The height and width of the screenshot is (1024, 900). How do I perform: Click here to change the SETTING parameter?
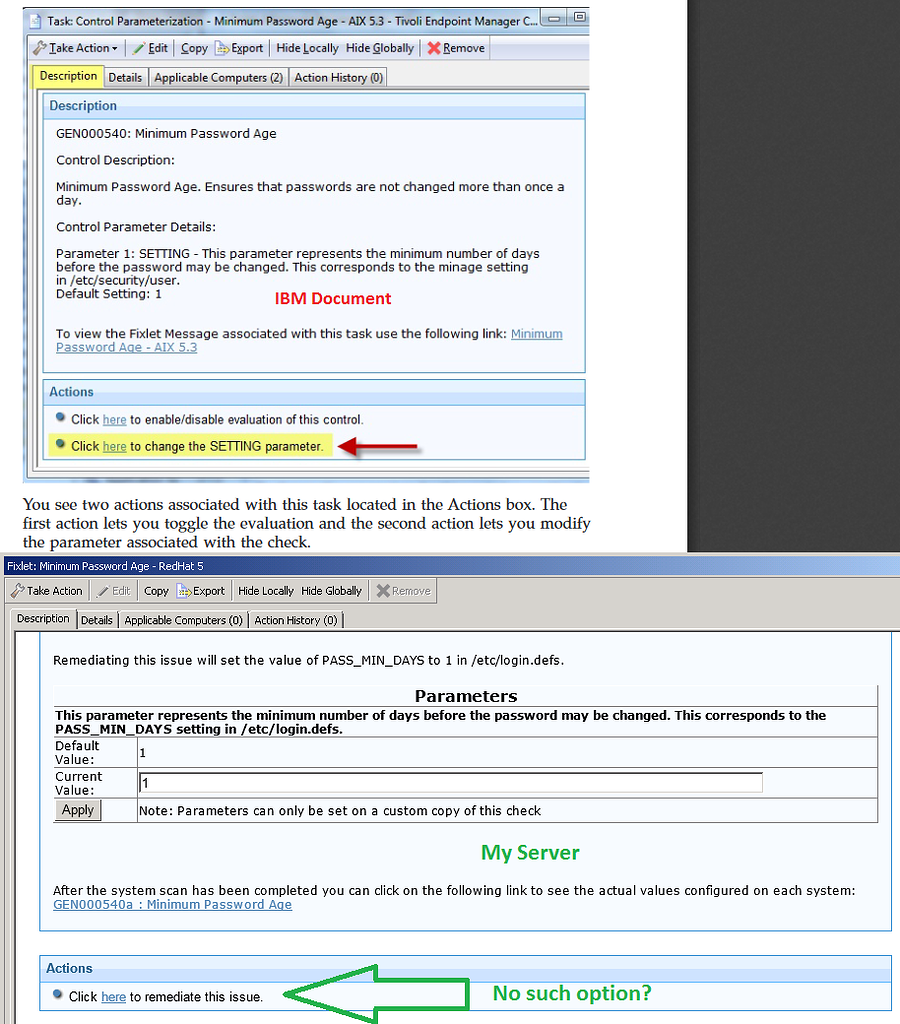pyautogui.click(x=114, y=445)
